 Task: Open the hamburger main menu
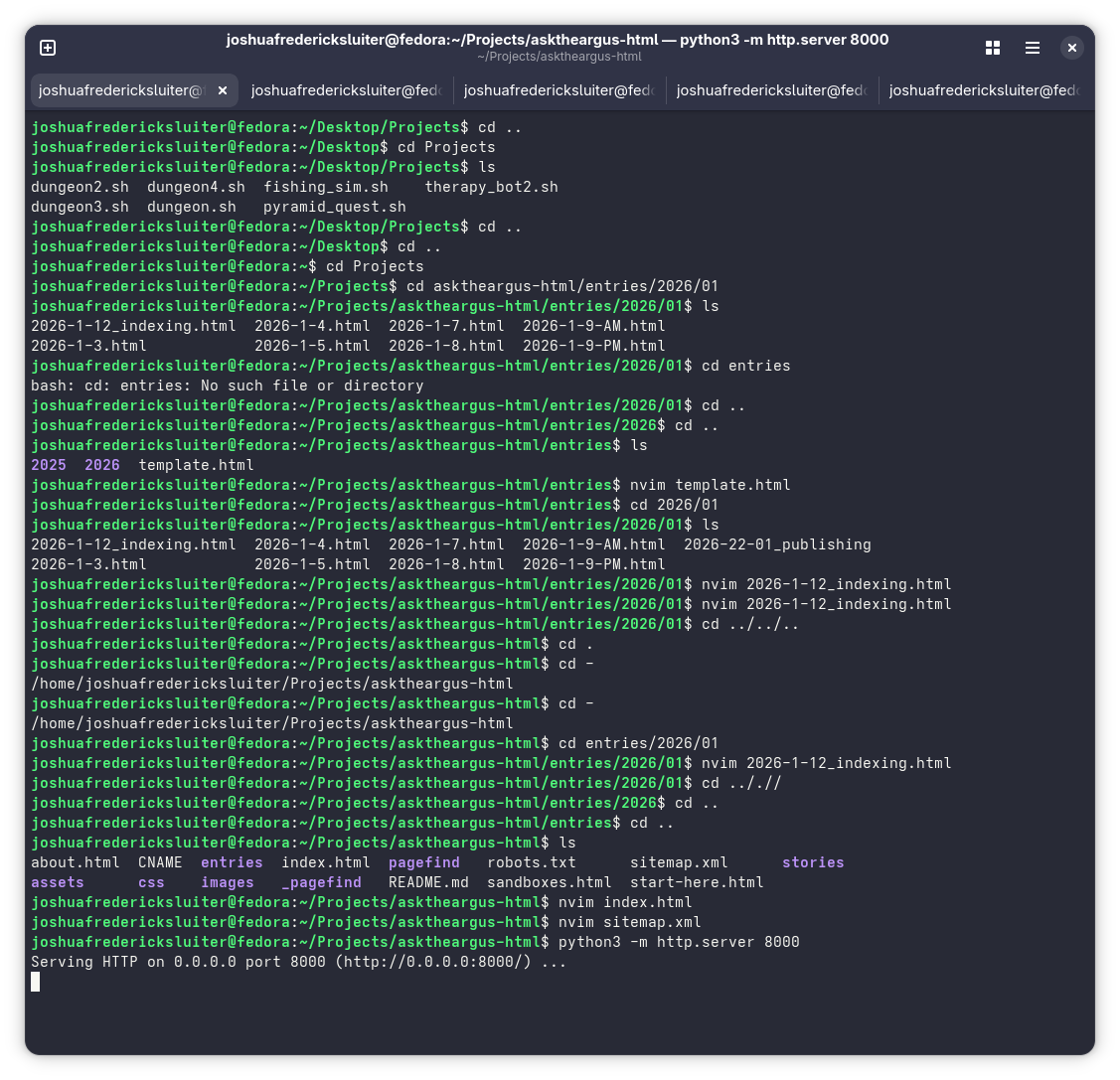click(x=1033, y=47)
